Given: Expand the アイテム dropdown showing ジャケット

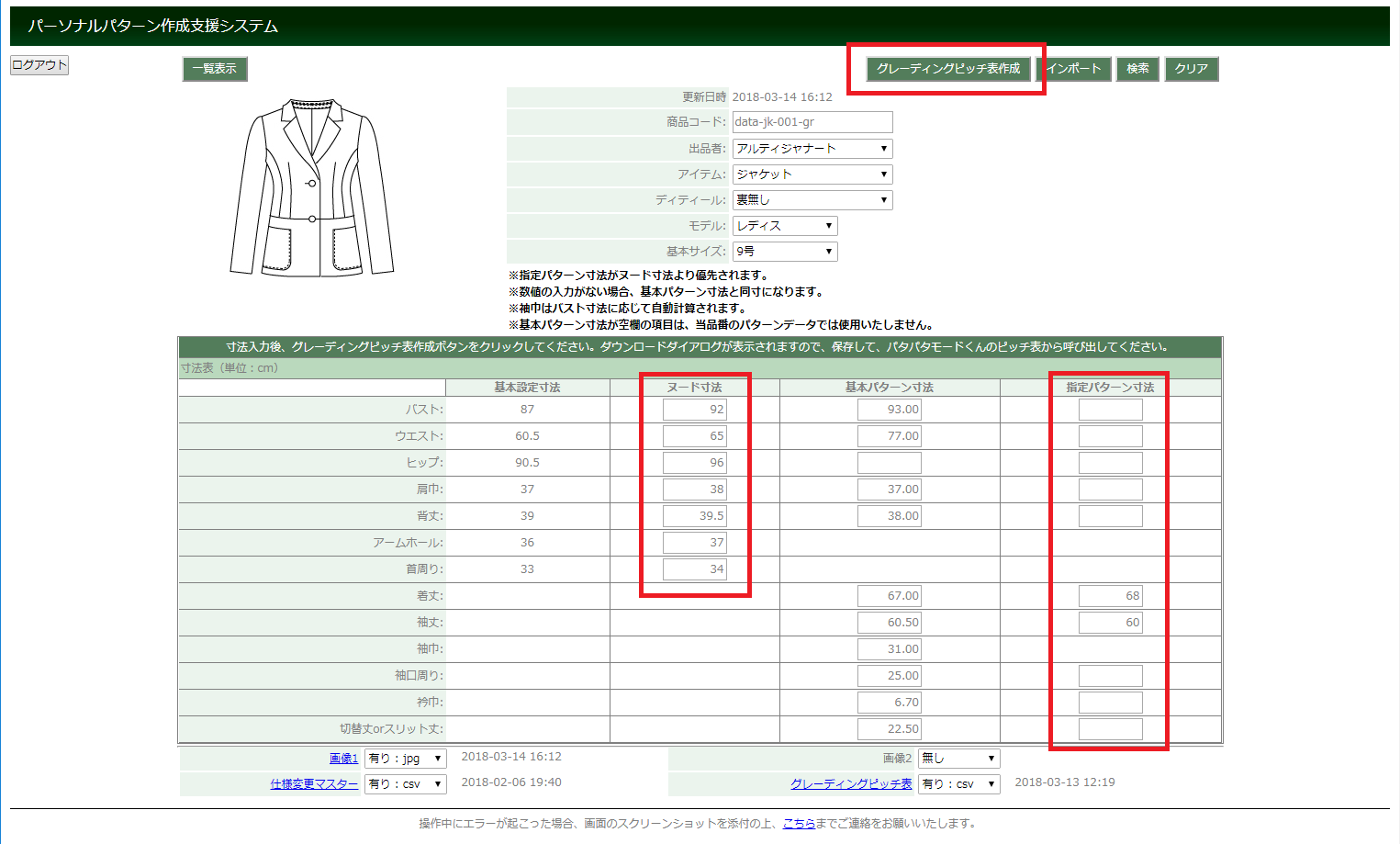Looking at the screenshot, I should click(x=812, y=174).
